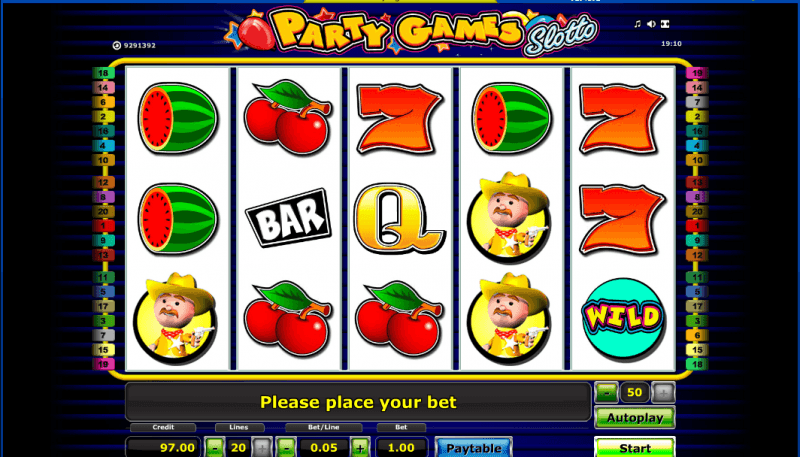Click the BAR symbol on reel two
Screen dimensions: 800x457
coord(288,218)
